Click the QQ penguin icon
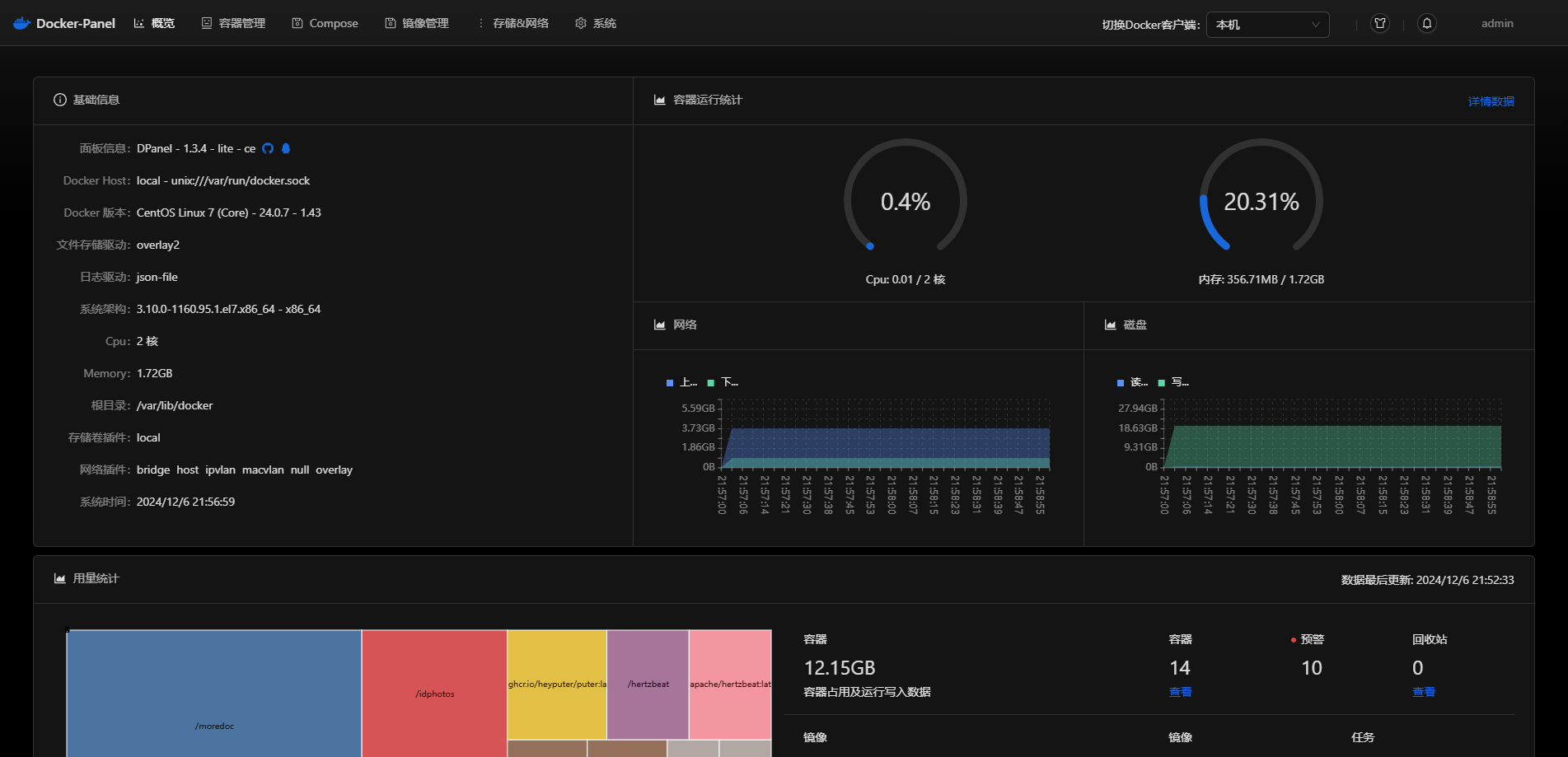 click(x=286, y=148)
